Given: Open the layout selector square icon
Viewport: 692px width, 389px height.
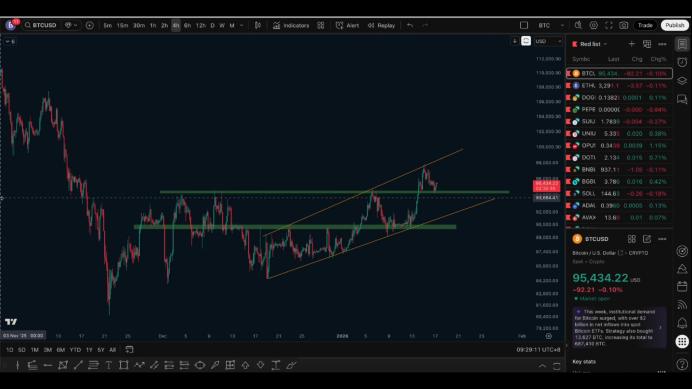Looking at the screenshot, I should 524,26.
